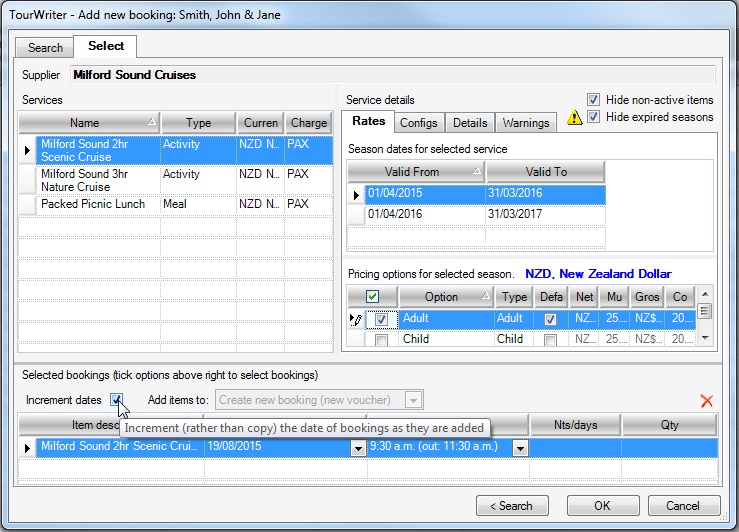739x532 pixels.
Task: Click the yellow warning triangle icon
Action: 574,117
